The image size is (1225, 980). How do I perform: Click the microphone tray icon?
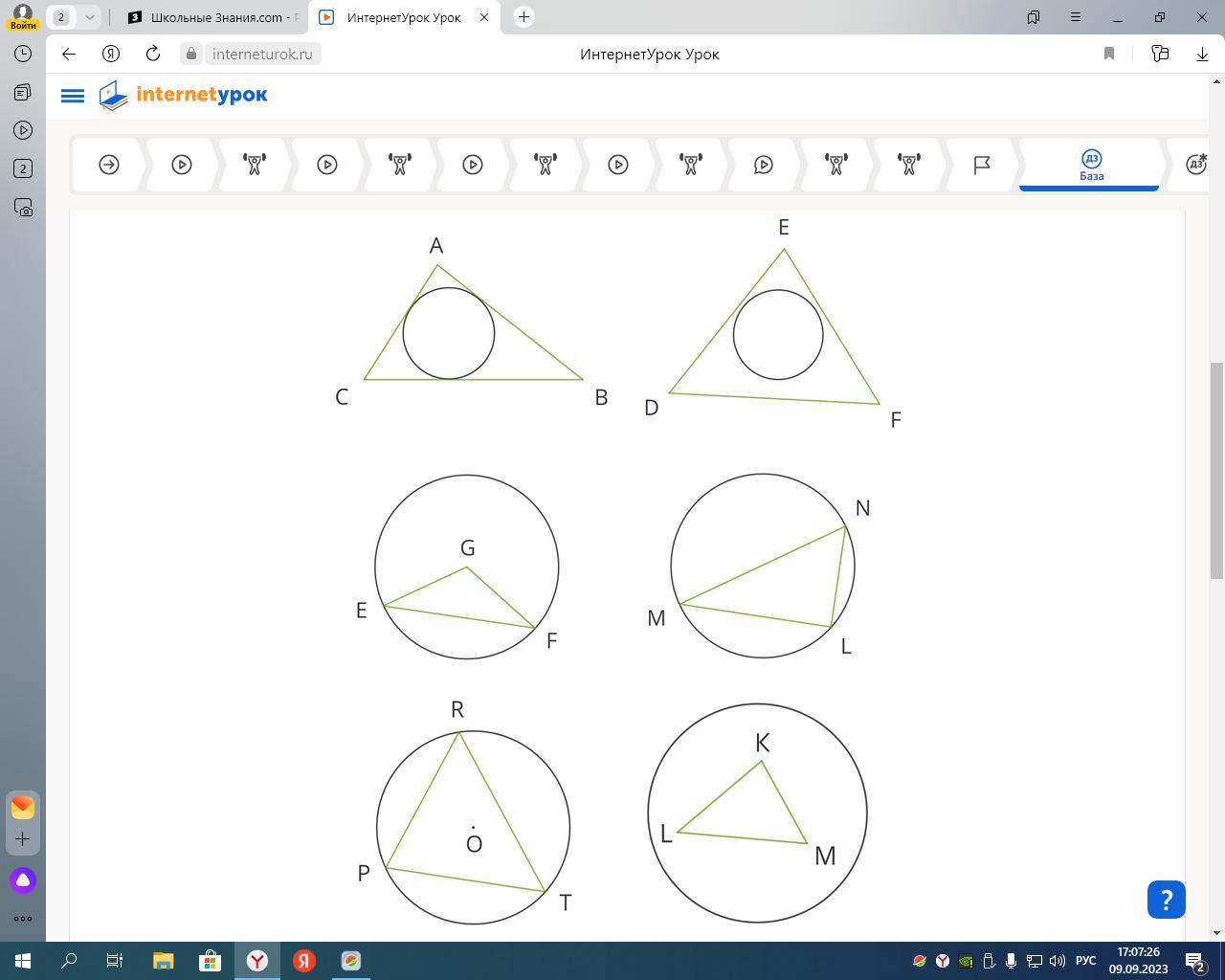pyautogui.click(x=1011, y=961)
